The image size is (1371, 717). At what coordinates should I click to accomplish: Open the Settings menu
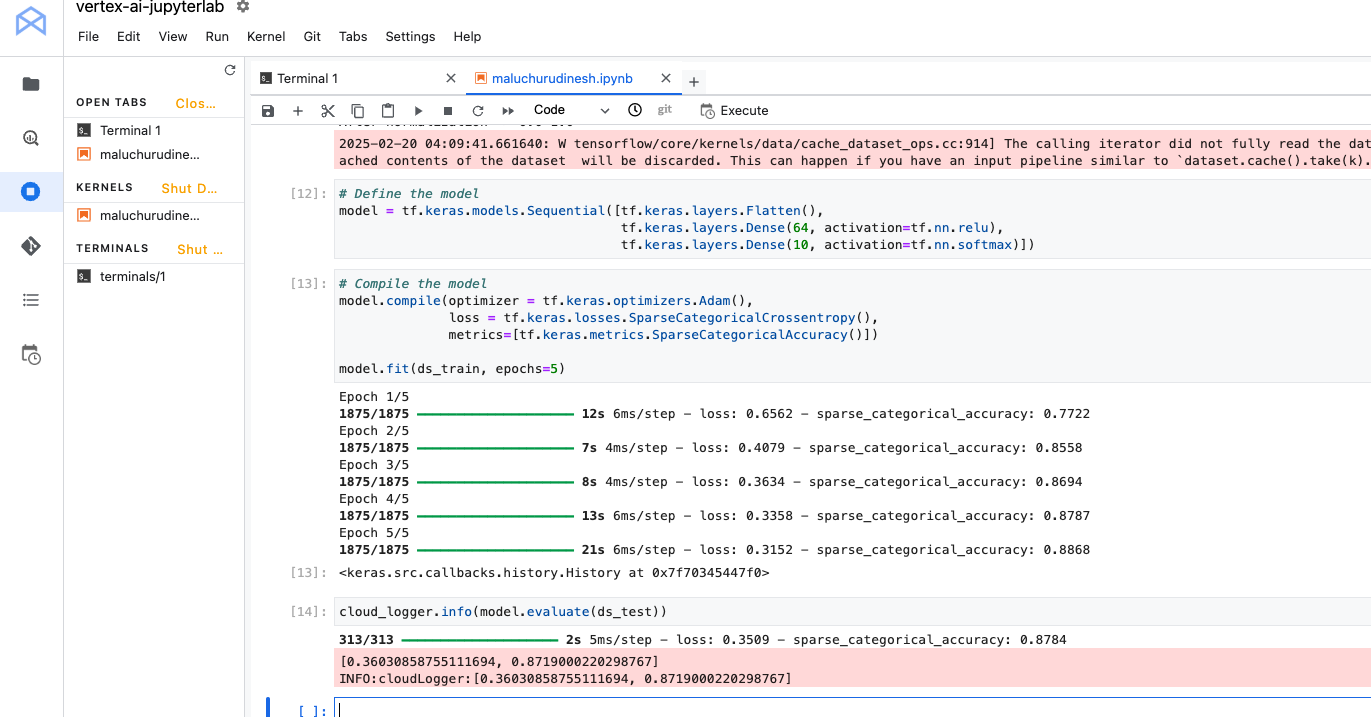410,36
